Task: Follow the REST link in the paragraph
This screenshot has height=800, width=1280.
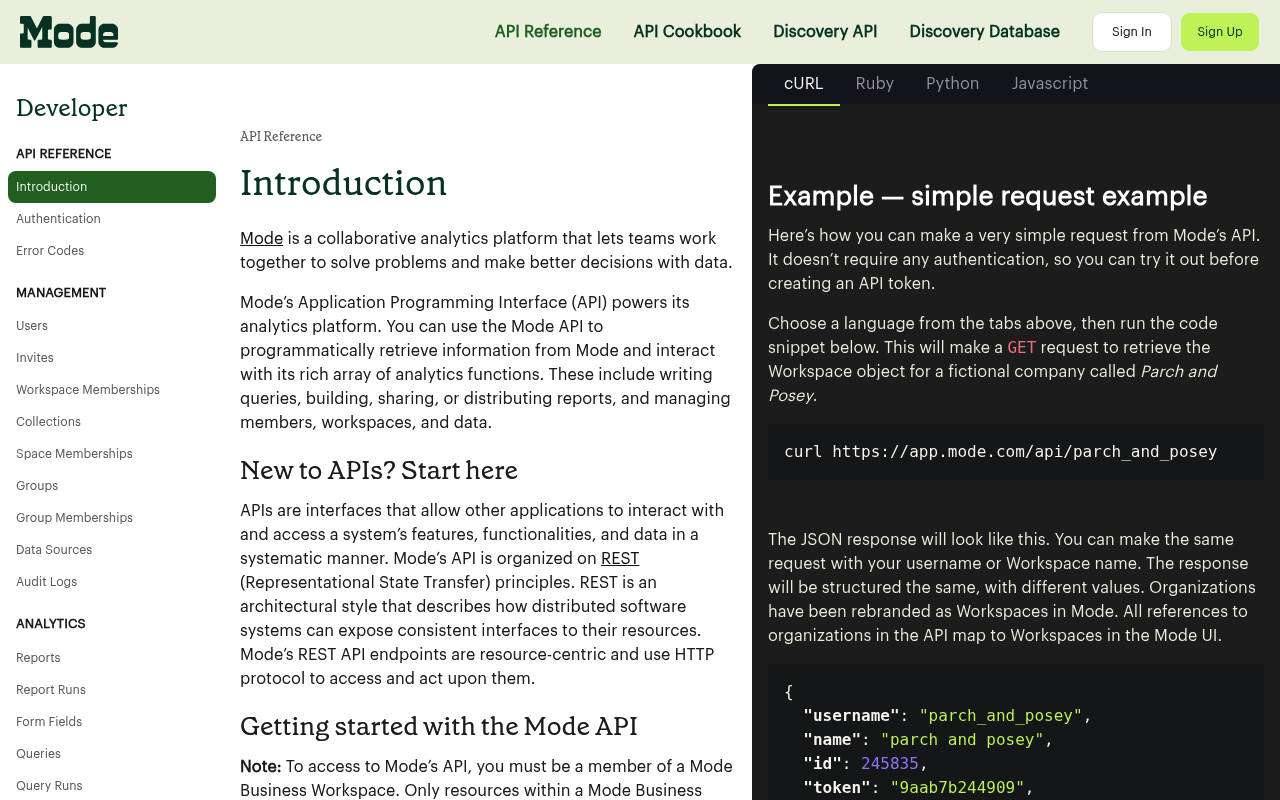Action: pyautogui.click(x=620, y=558)
